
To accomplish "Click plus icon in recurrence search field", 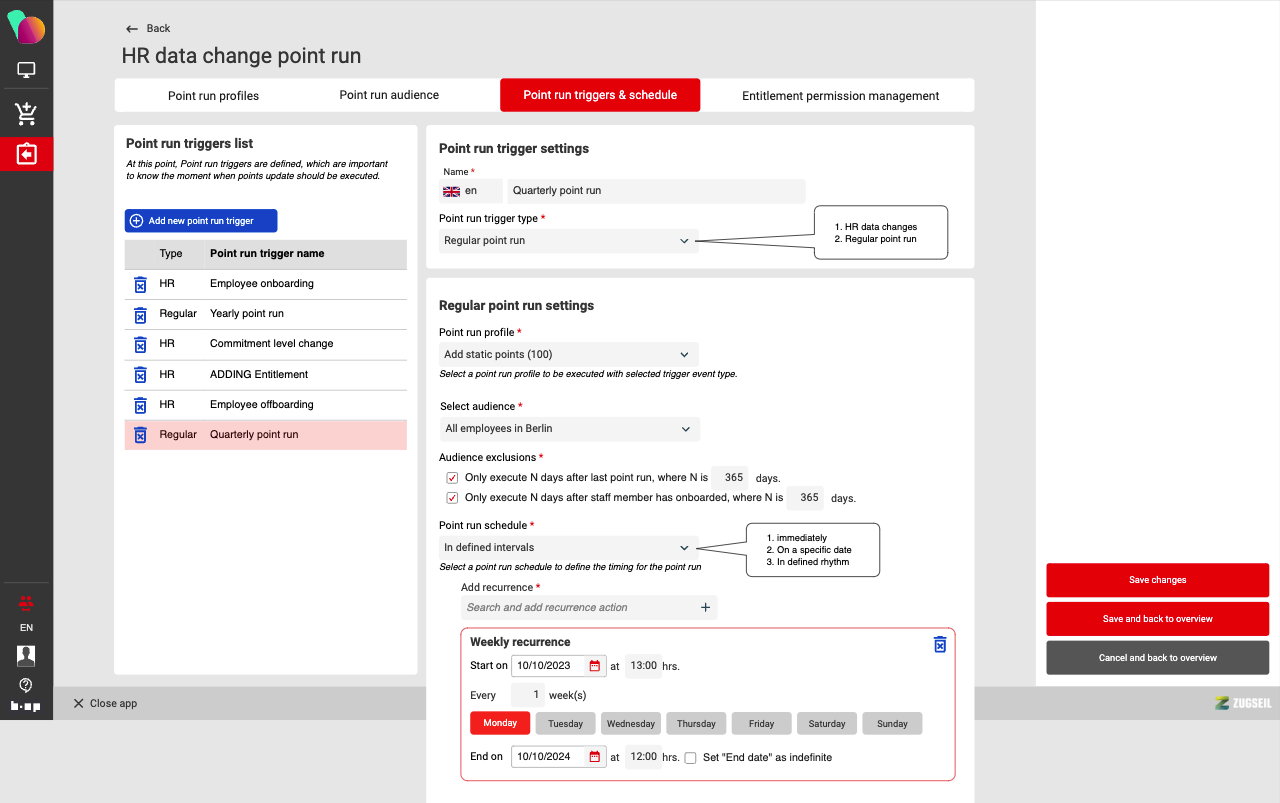I will point(705,607).
